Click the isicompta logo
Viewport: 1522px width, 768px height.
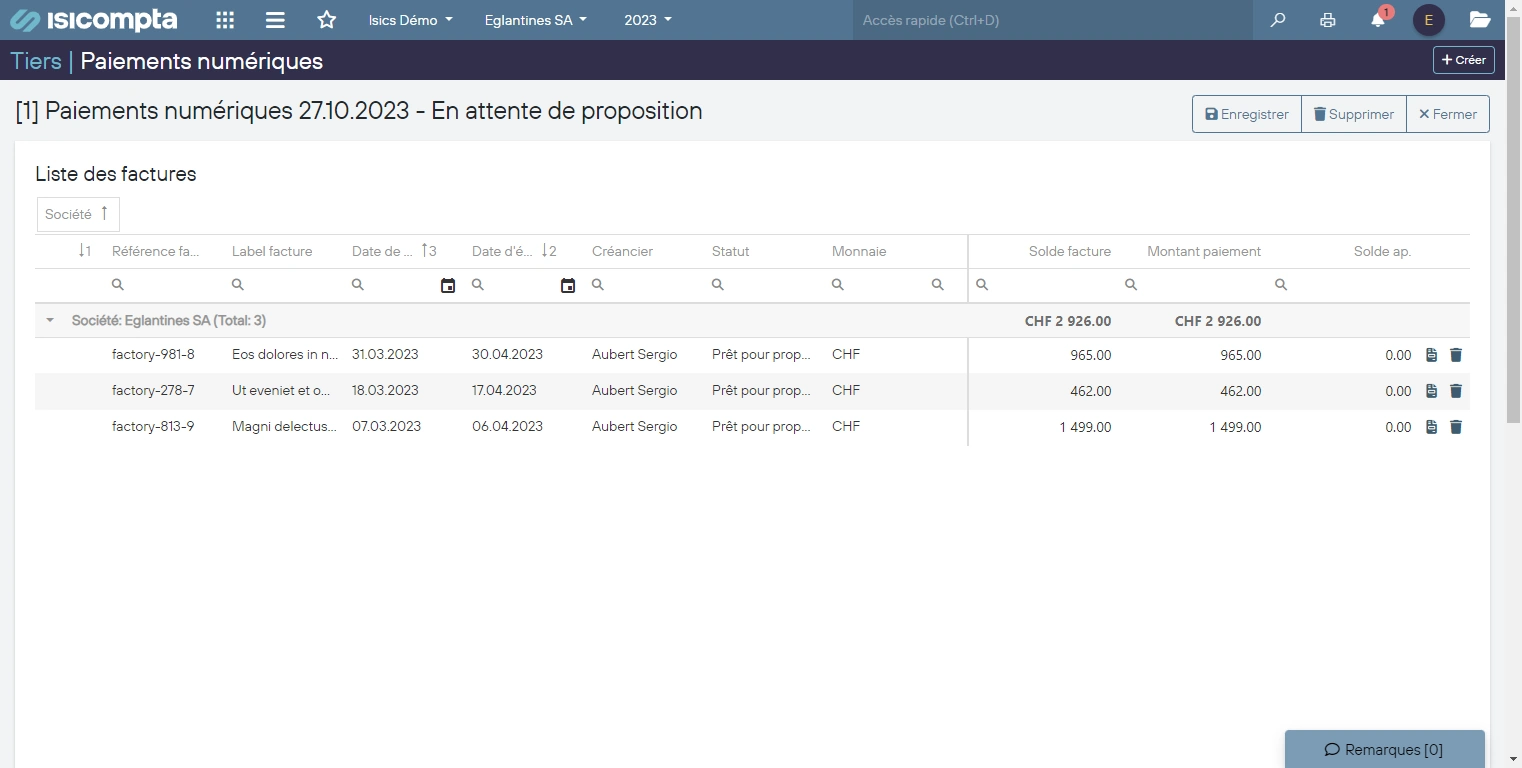[94, 20]
